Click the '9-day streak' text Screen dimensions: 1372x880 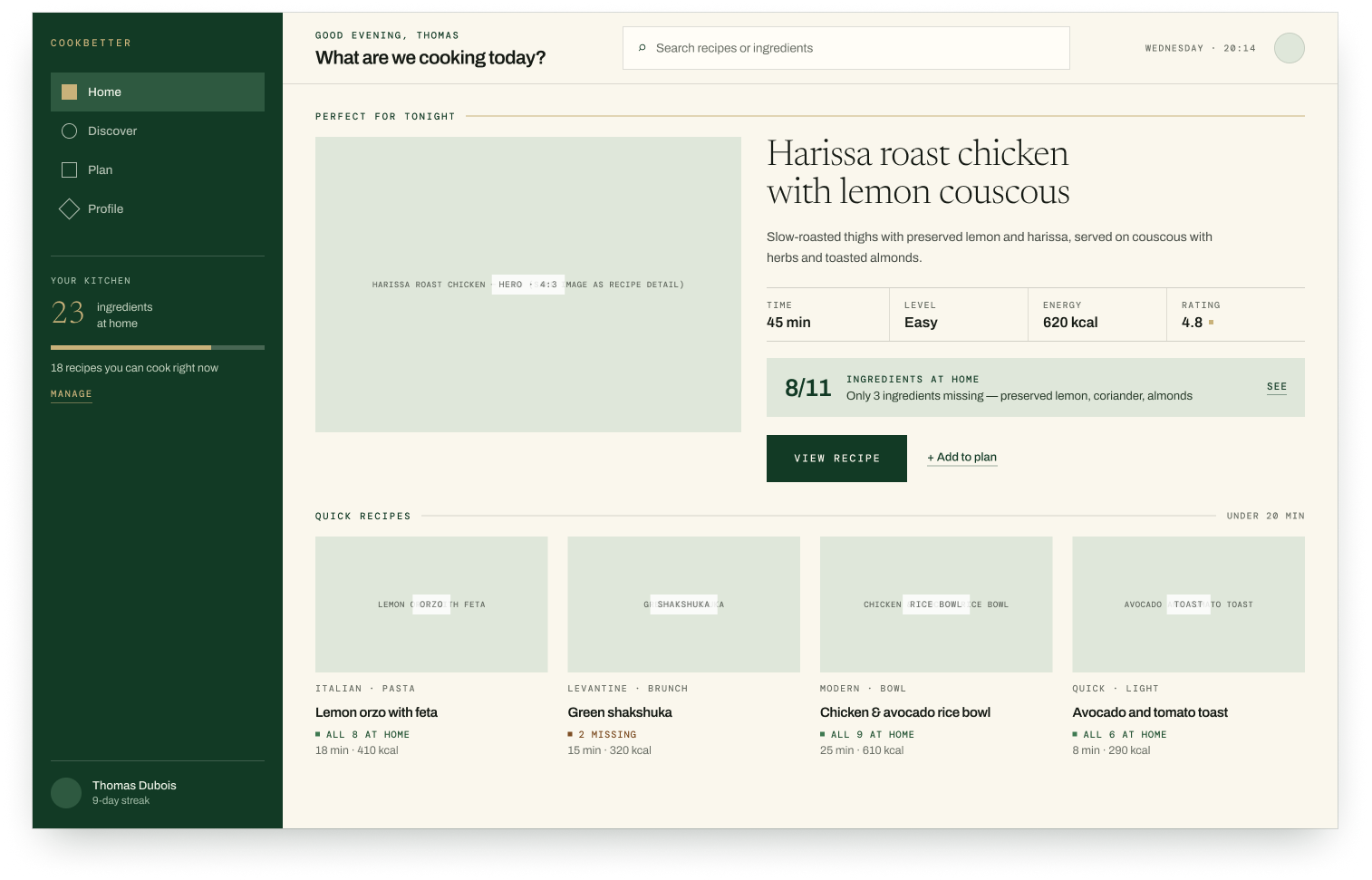[x=121, y=801]
